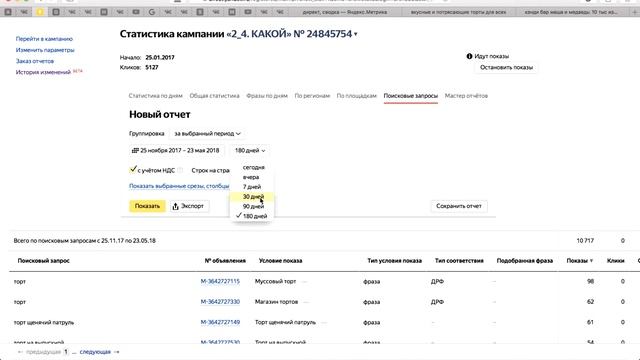Click the Муссовый торт condition cell
The width and height of the screenshot is (640, 360).
pyautogui.click(x=276, y=282)
